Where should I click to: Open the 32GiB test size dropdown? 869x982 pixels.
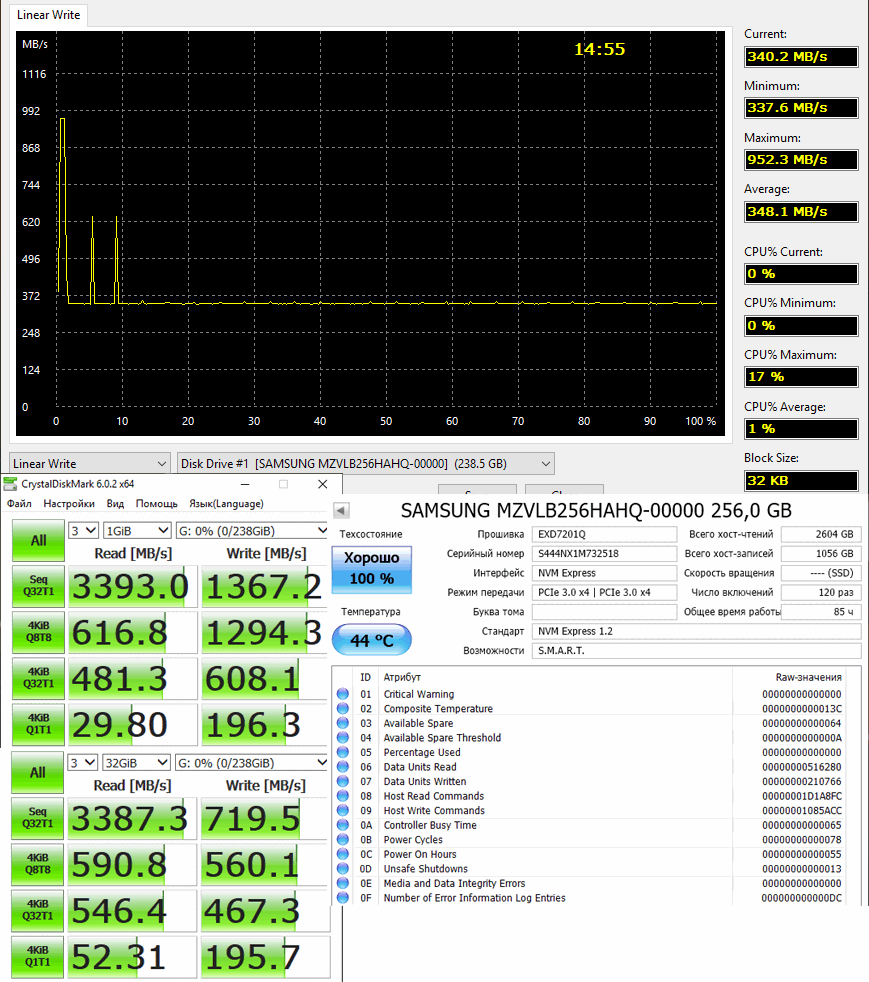point(136,763)
